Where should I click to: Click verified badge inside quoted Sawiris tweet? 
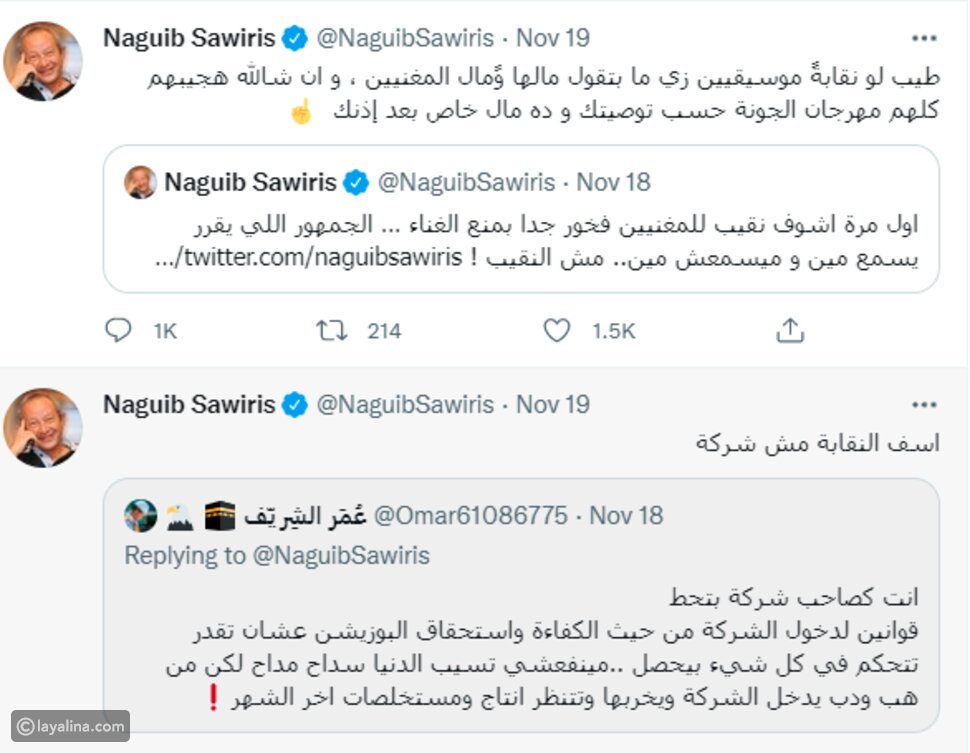pos(354,183)
